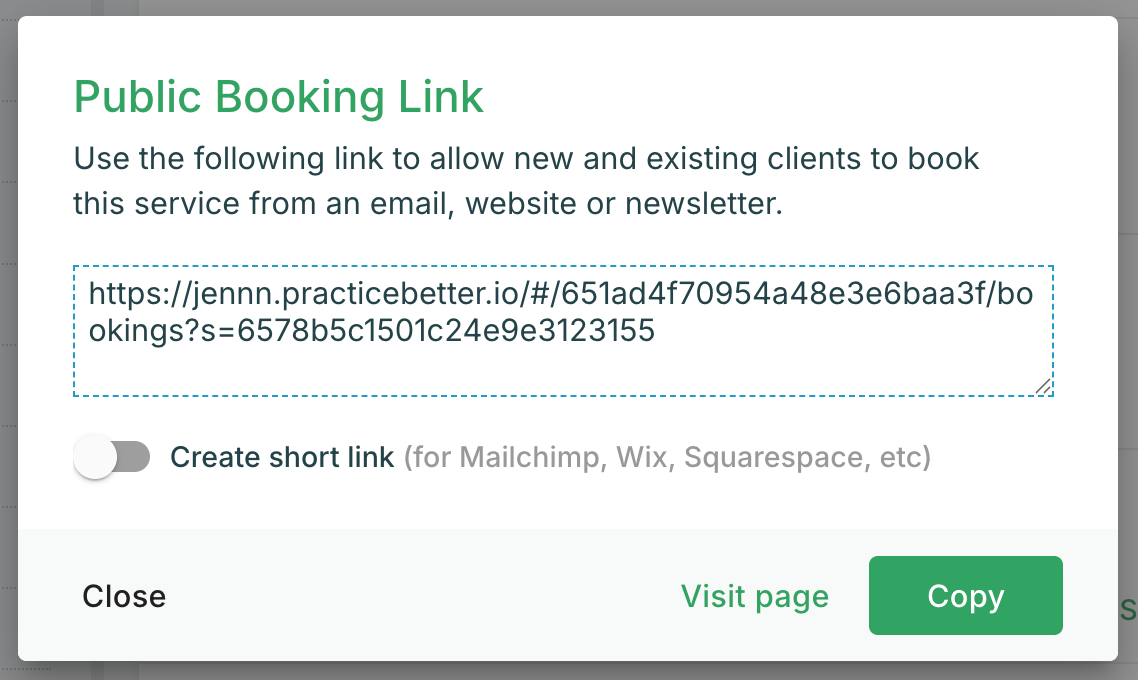This screenshot has width=1138, height=680.
Task: Click the white knob of the short link switch
Action: click(x=96, y=458)
